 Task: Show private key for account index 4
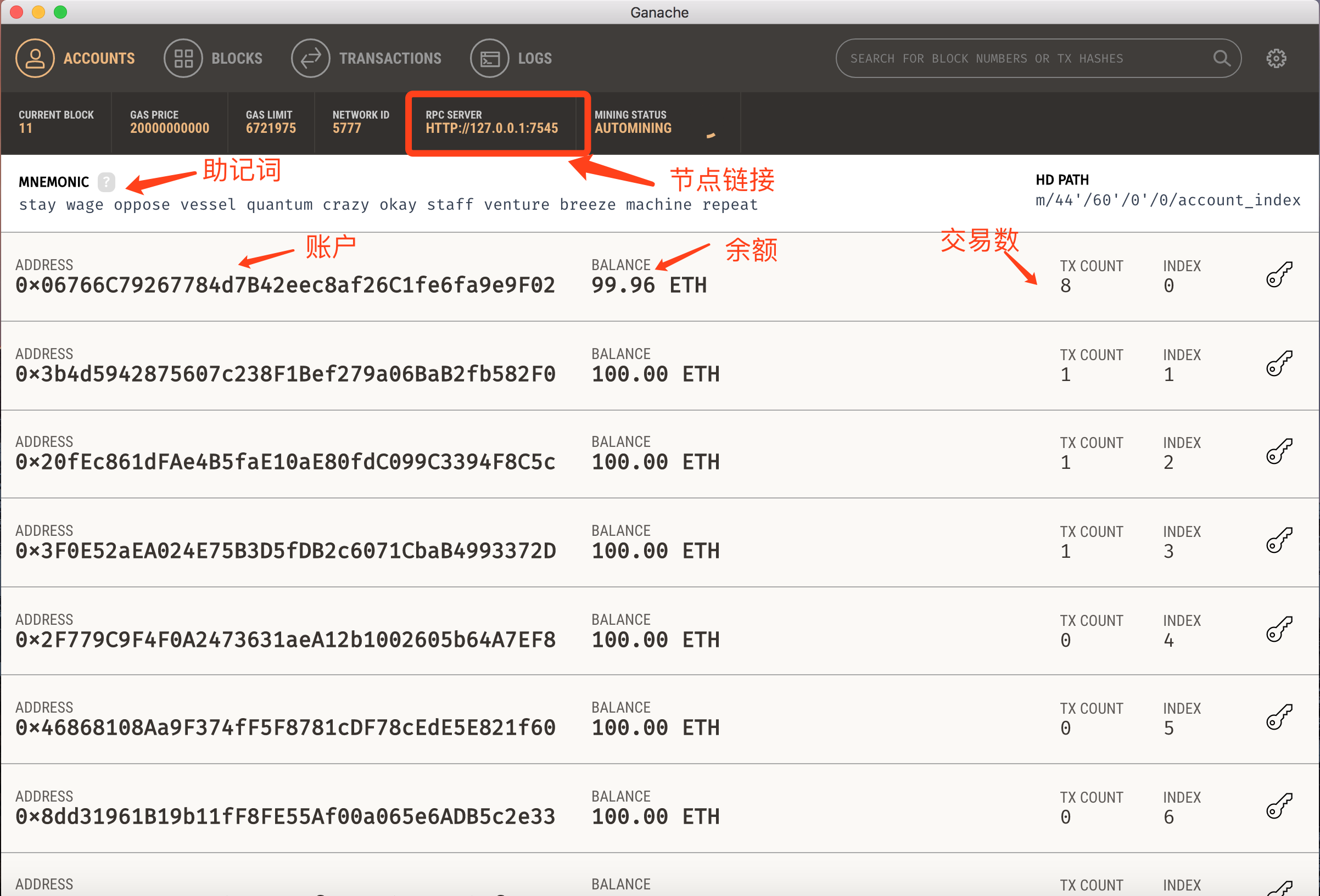pyautogui.click(x=1279, y=629)
